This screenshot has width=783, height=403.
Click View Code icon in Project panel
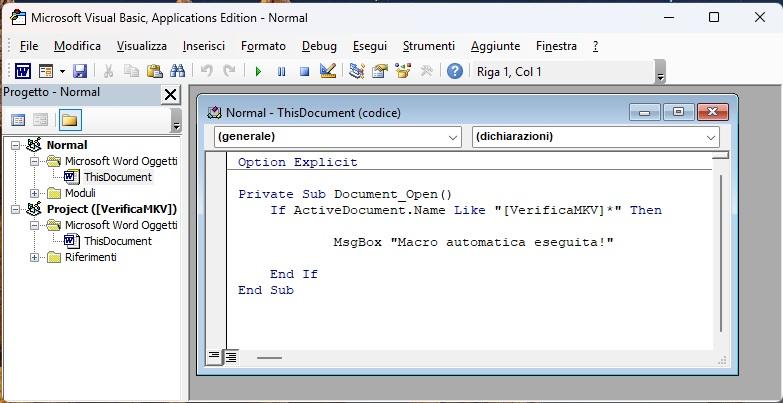18,120
